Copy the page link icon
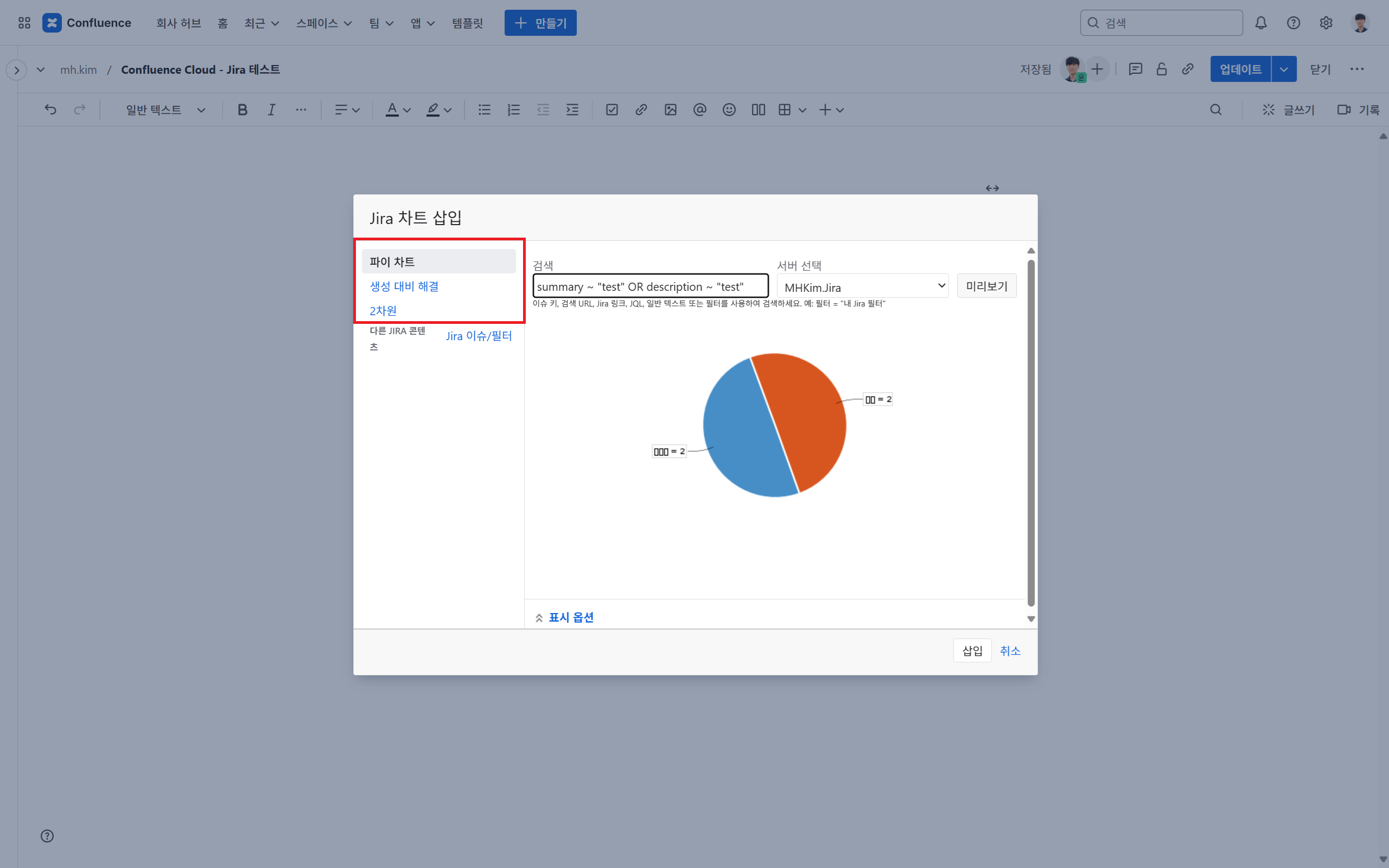The width and height of the screenshot is (1389, 868). click(x=1188, y=69)
